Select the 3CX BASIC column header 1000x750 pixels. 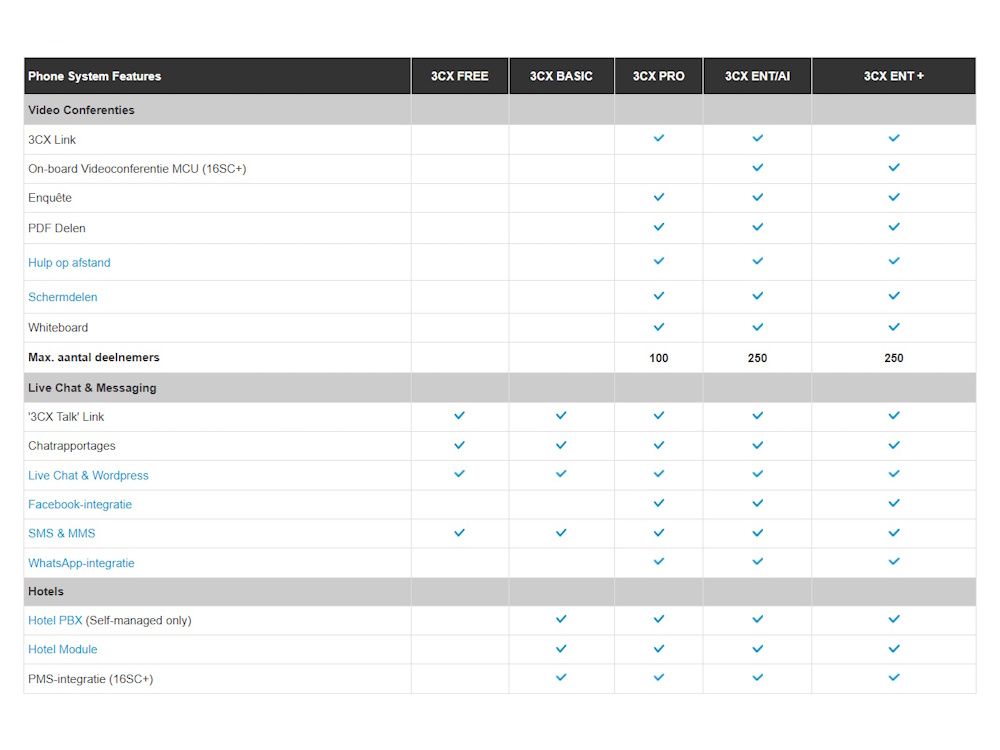(x=561, y=76)
